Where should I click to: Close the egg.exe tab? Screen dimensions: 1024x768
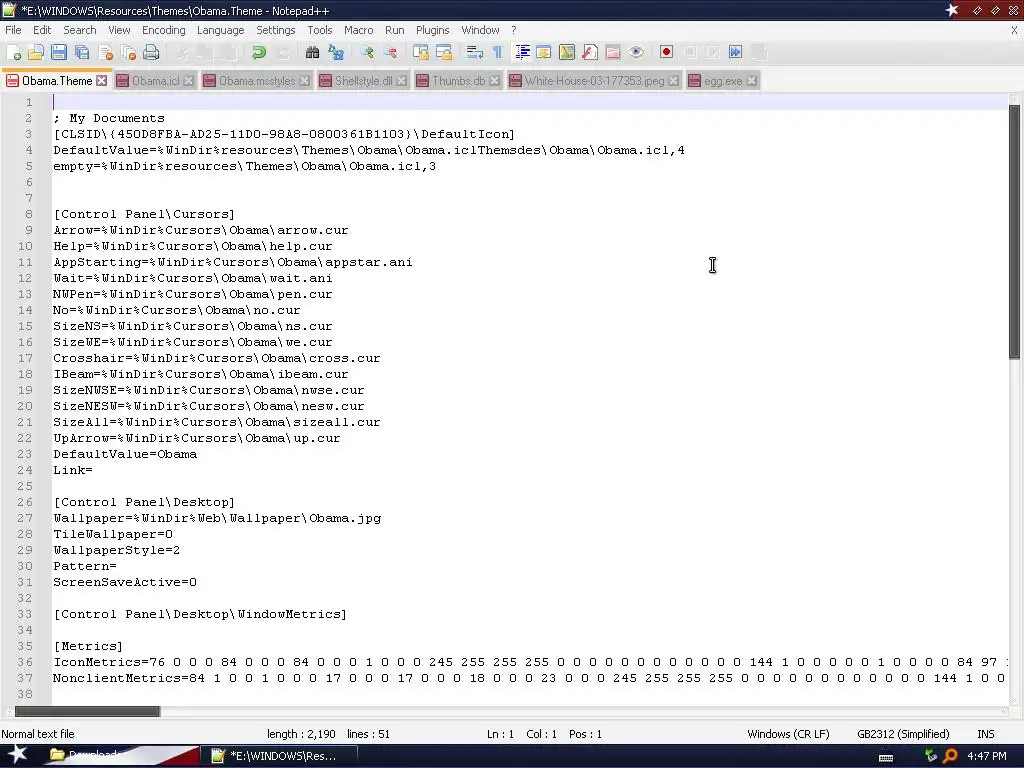coord(752,80)
